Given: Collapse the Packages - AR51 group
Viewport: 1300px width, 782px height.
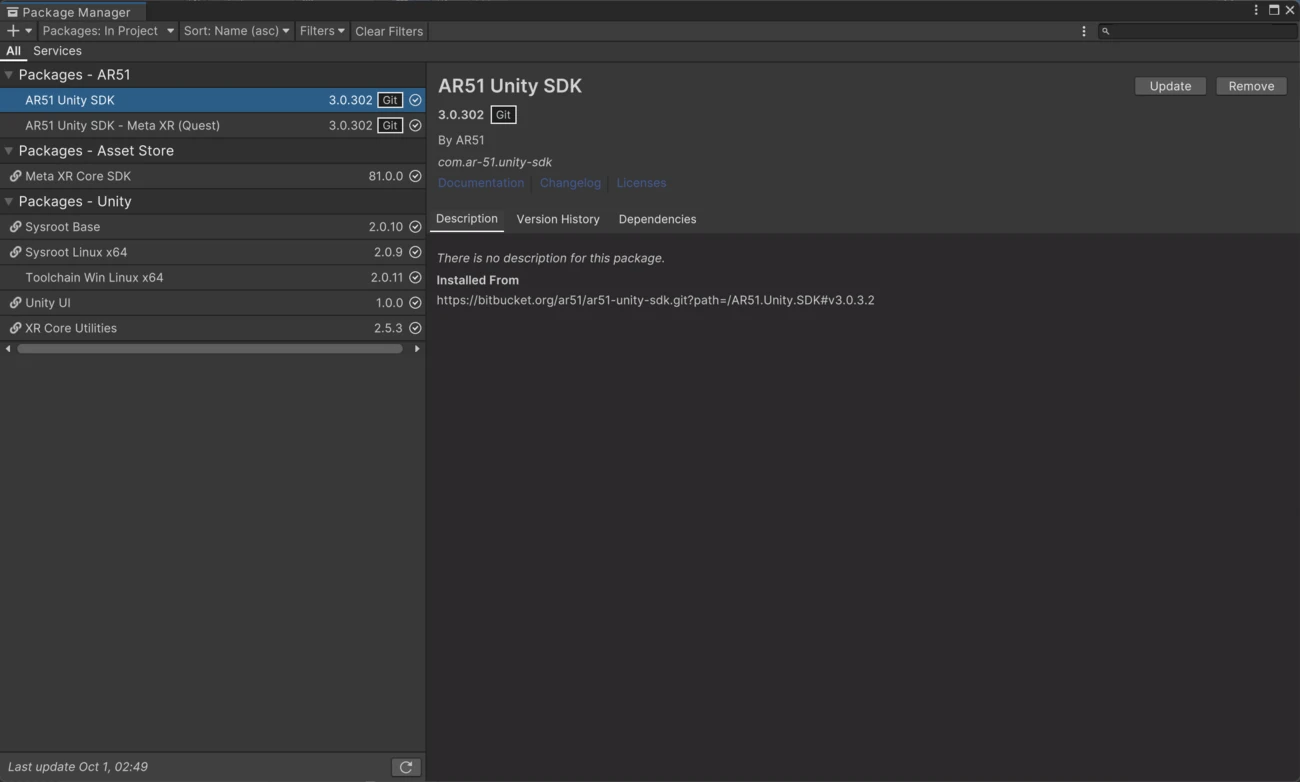Looking at the screenshot, I should pyautogui.click(x=9, y=75).
